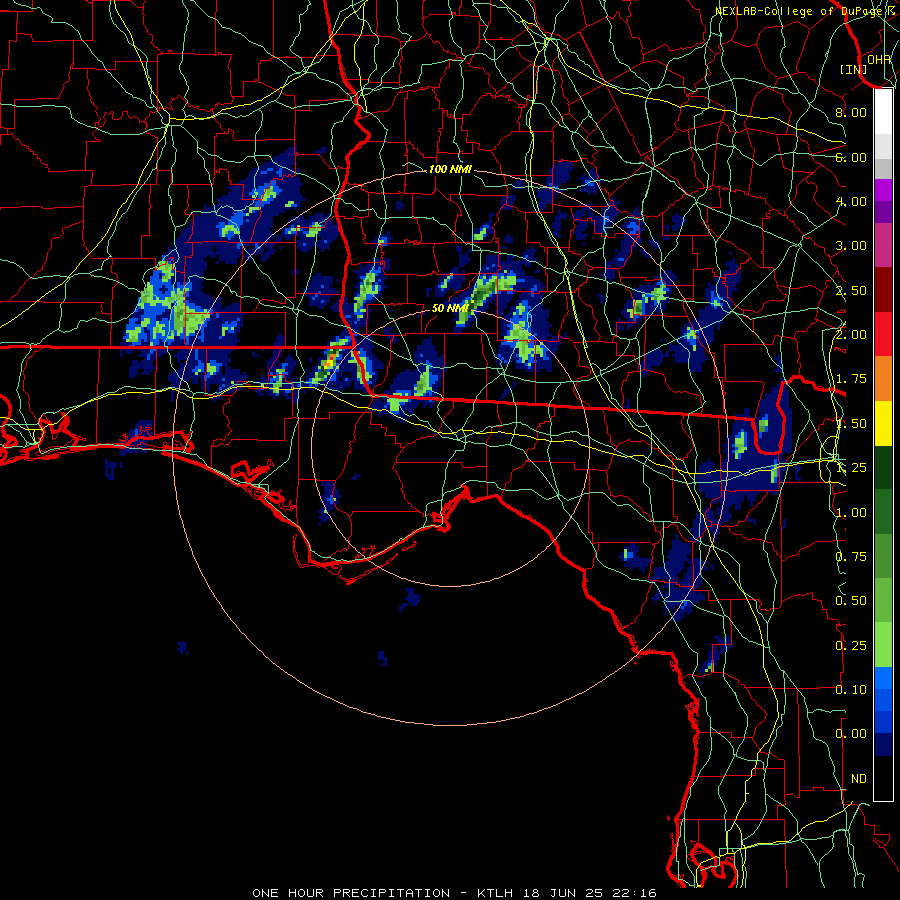The image size is (900, 900).
Task: Click the 8.00 legend value
Action: tap(851, 112)
